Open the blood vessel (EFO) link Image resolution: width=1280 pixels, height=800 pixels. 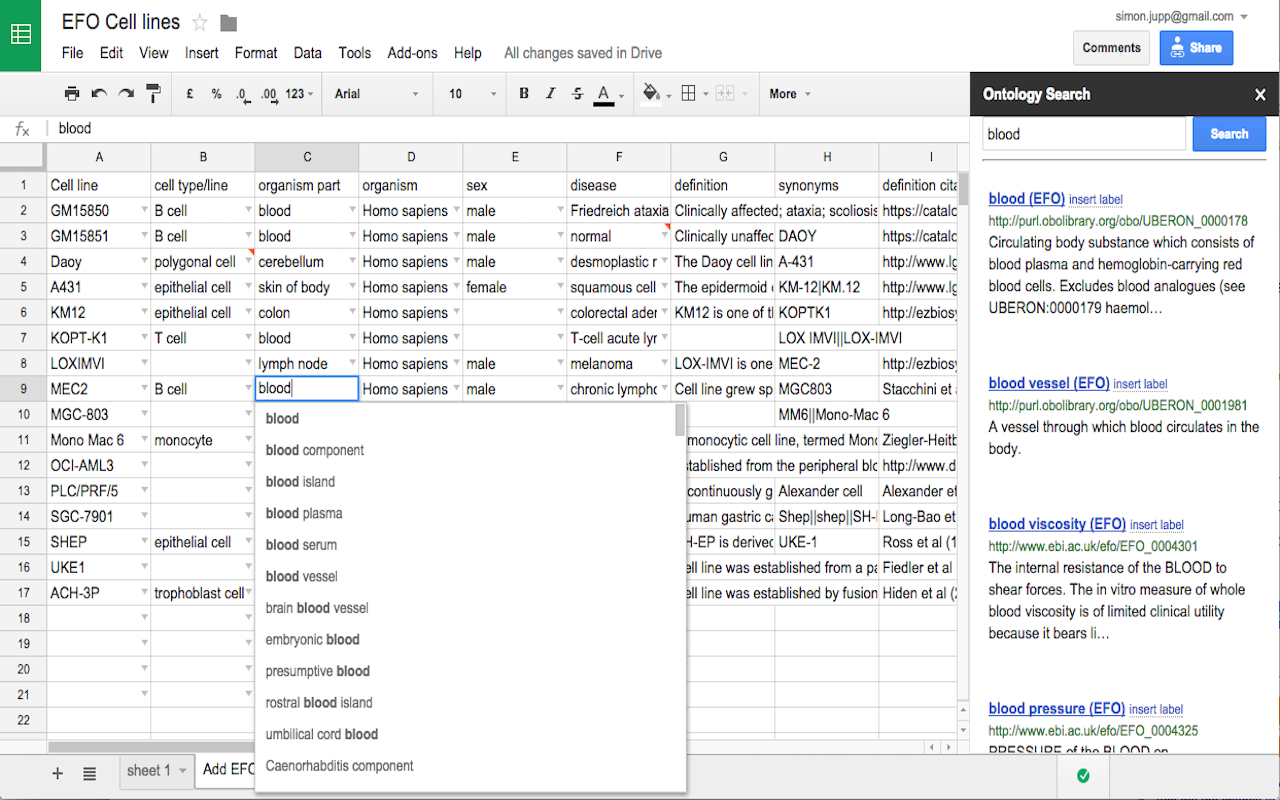coord(1049,383)
